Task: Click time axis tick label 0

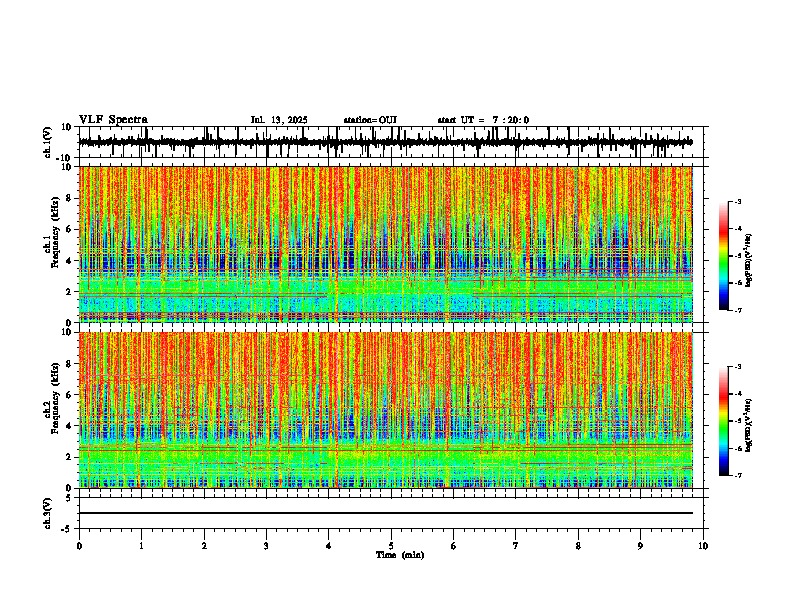Action: pyautogui.click(x=79, y=546)
